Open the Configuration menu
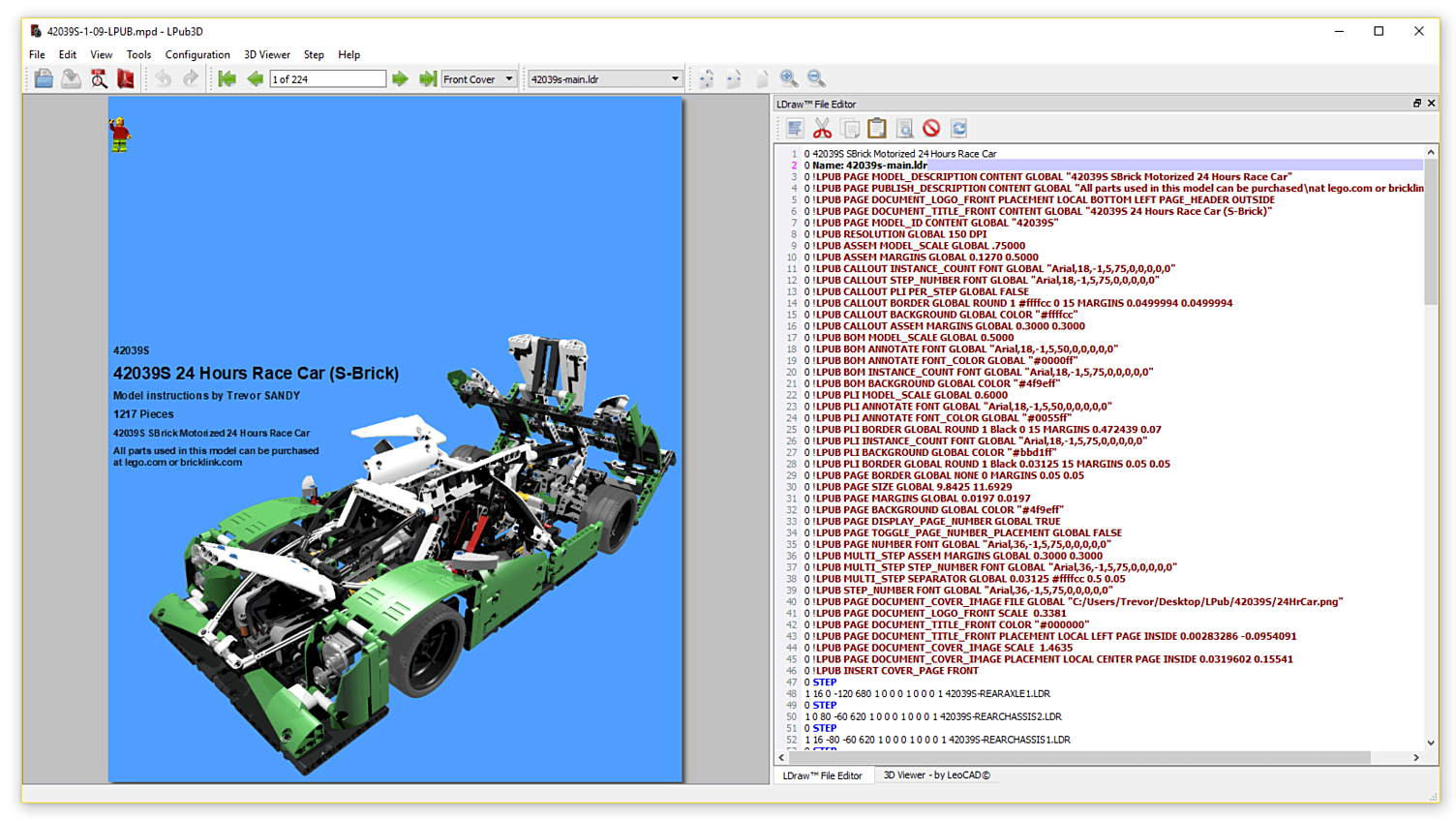 point(197,54)
